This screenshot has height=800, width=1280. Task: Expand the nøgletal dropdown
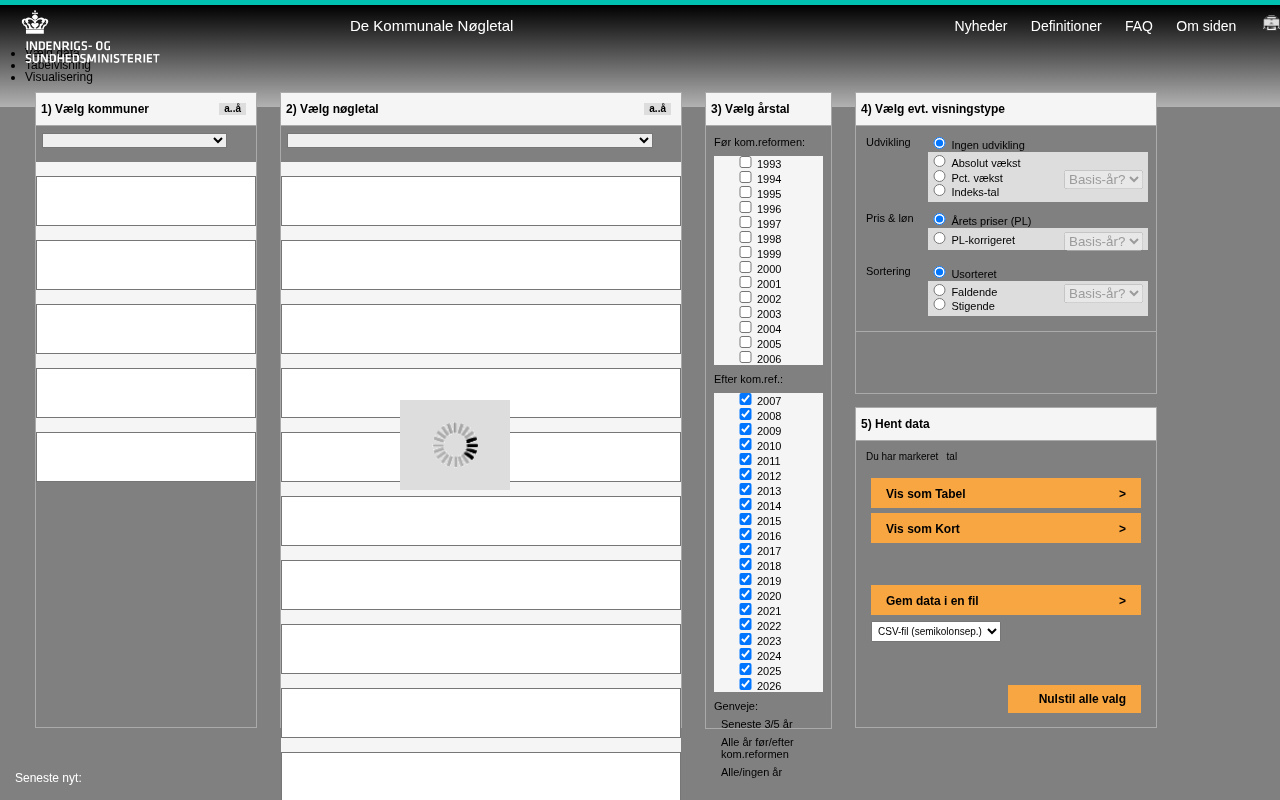point(469,141)
